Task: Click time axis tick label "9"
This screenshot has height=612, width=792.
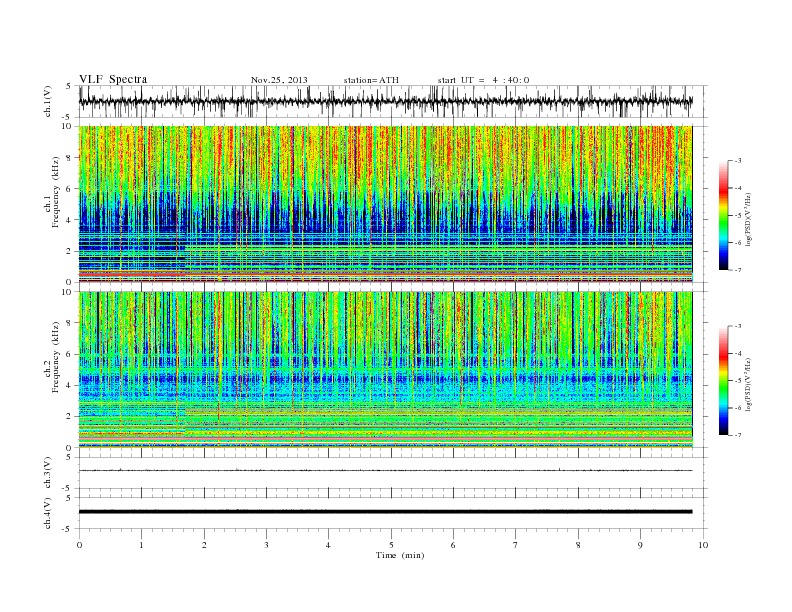Action: (640, 545)
